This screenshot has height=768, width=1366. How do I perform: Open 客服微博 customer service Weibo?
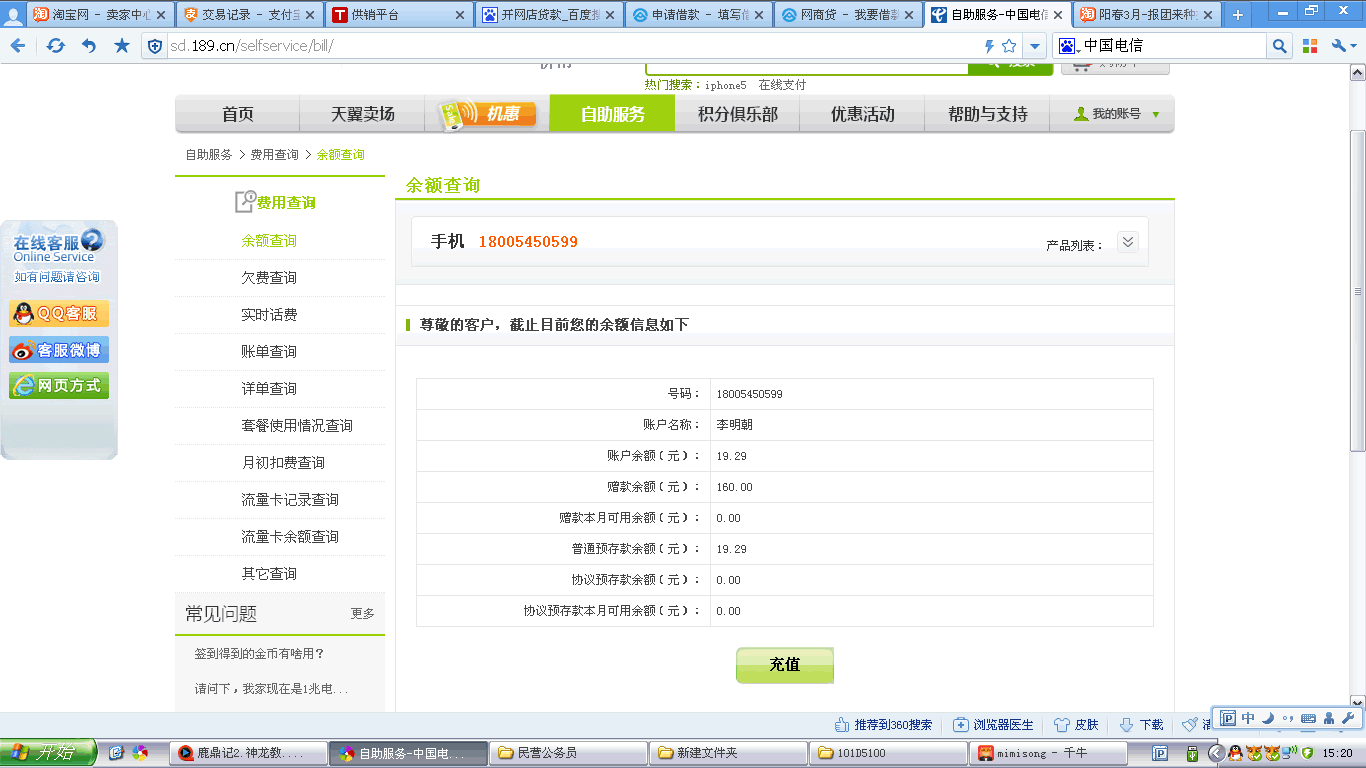point(59,350)
